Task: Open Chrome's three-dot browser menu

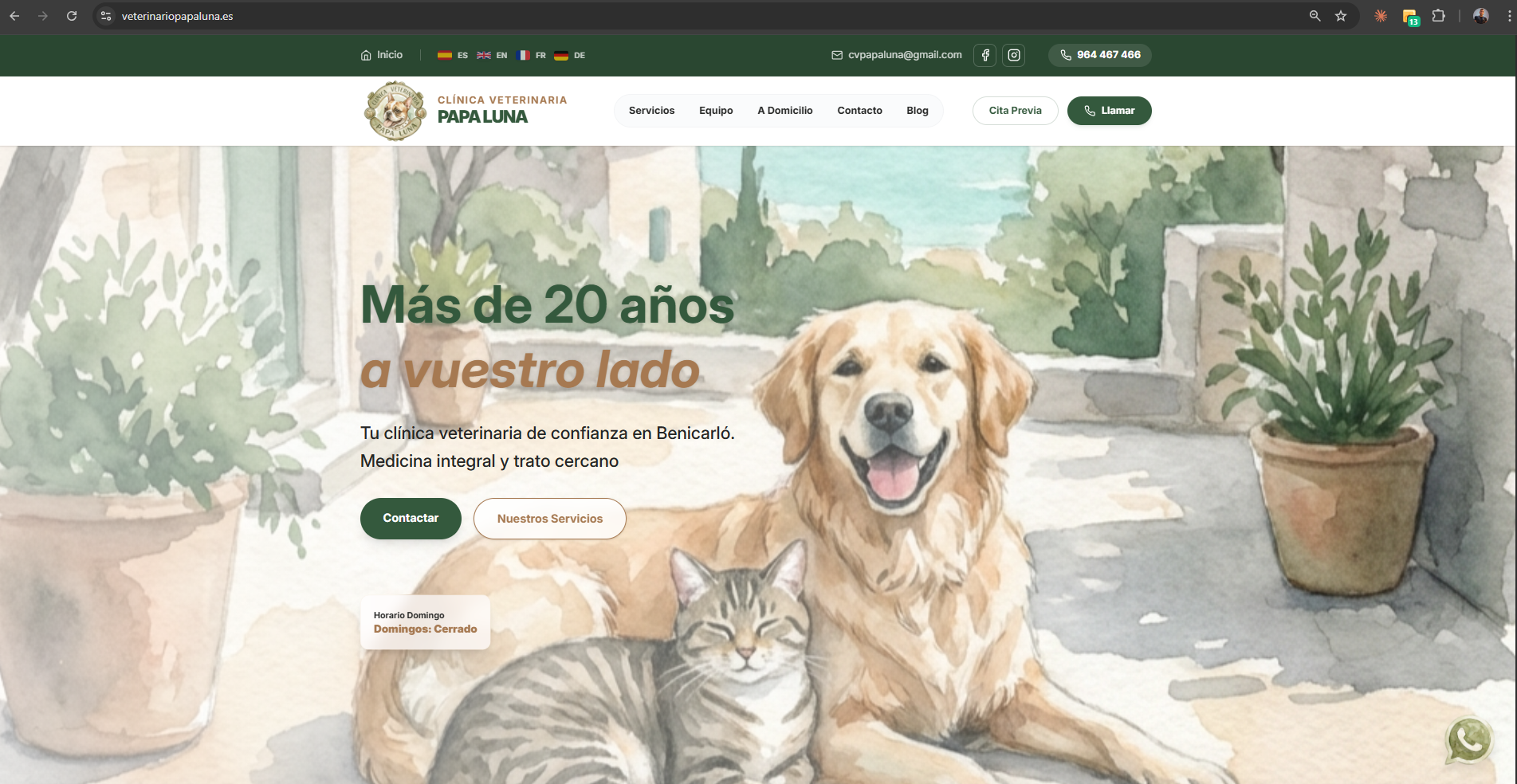Action: tap(1505, 15)
